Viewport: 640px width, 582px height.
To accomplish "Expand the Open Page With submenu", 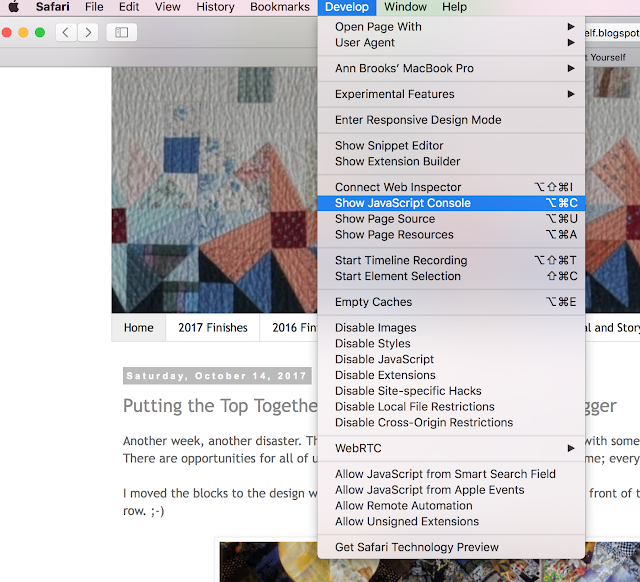I will [451, 27].
